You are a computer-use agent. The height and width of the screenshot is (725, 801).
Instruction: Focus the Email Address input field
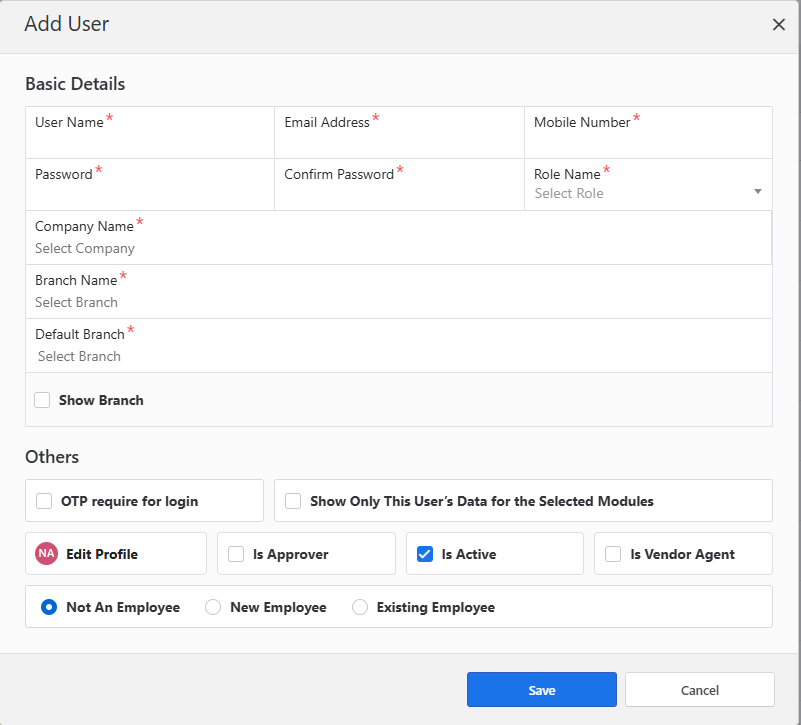coord(399,142)
